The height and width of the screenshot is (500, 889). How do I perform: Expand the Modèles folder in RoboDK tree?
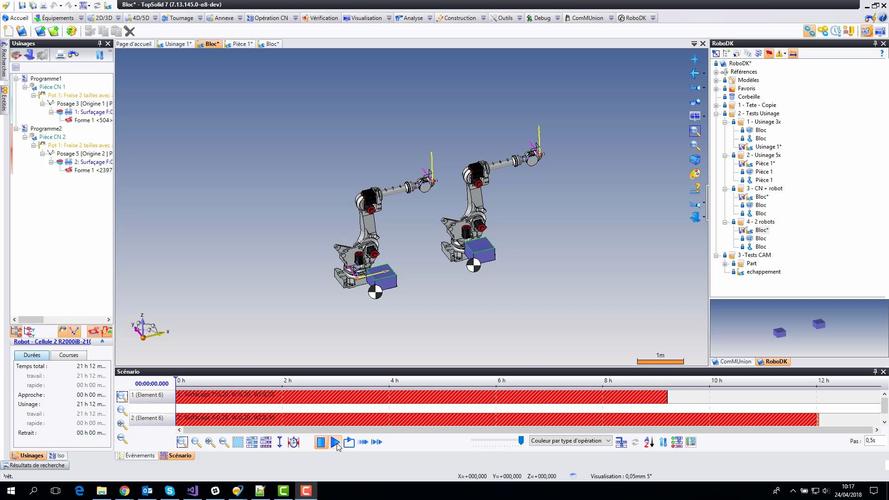point(717,80)
